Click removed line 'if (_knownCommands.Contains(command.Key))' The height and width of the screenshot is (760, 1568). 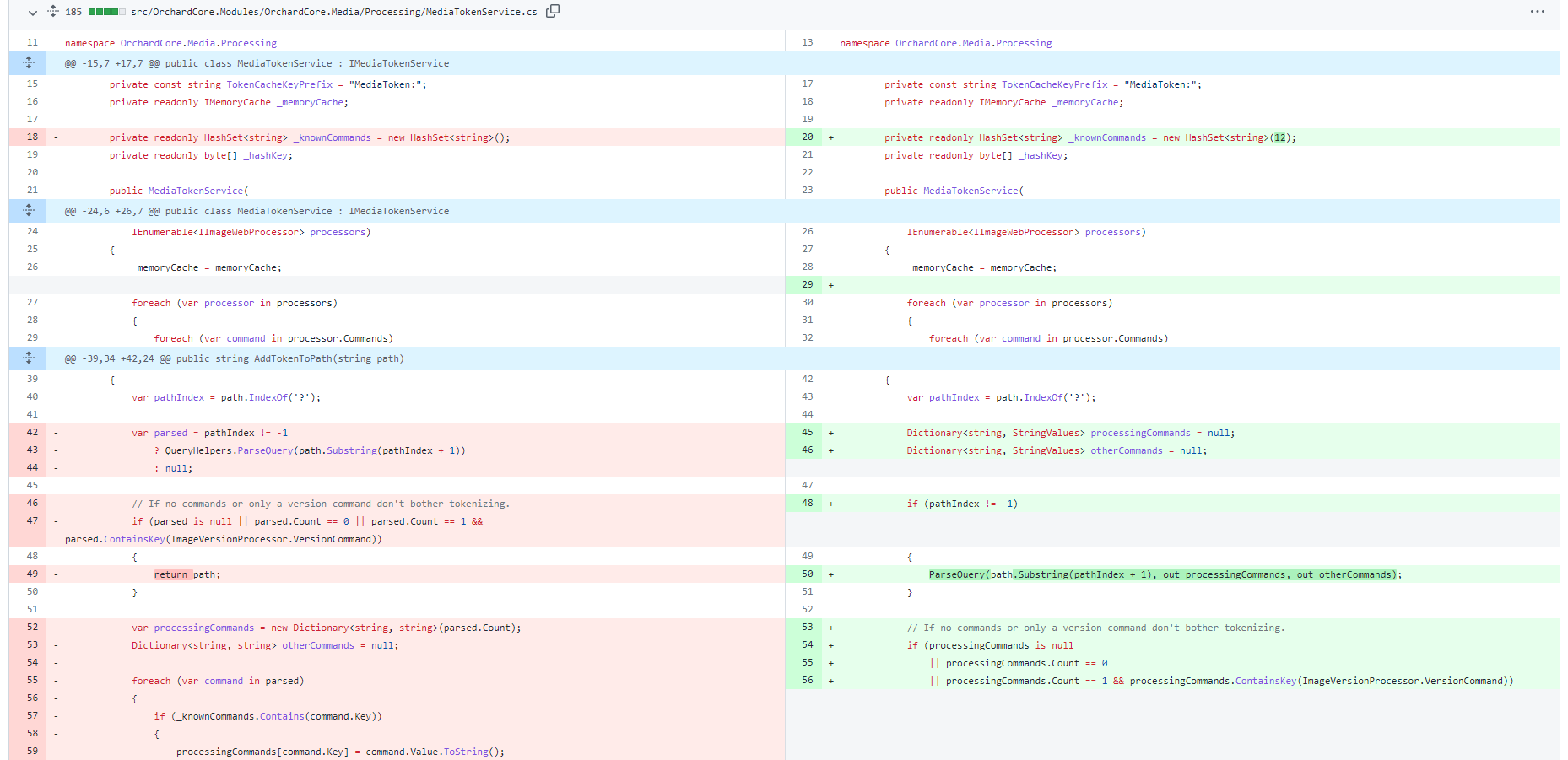click(268, 716)
